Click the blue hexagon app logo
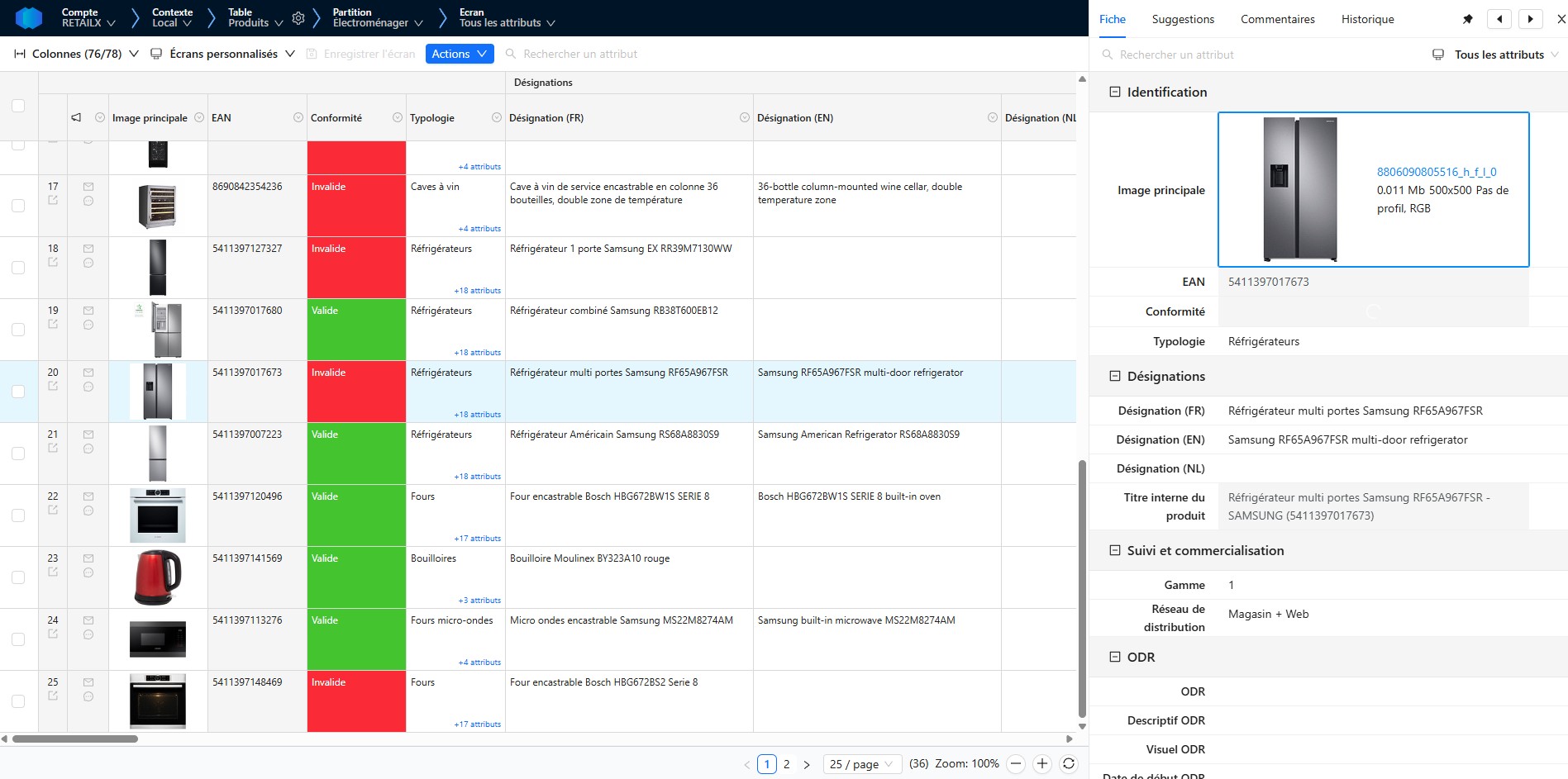The width and height of the screenshot is (1568, 779). click(x=29, y=17)
